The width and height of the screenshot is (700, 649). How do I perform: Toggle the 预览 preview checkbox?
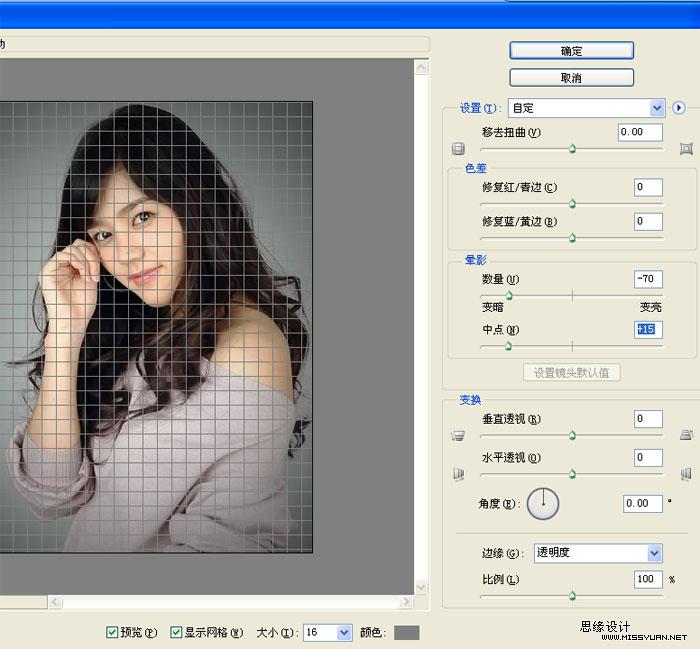click(112, 632)
